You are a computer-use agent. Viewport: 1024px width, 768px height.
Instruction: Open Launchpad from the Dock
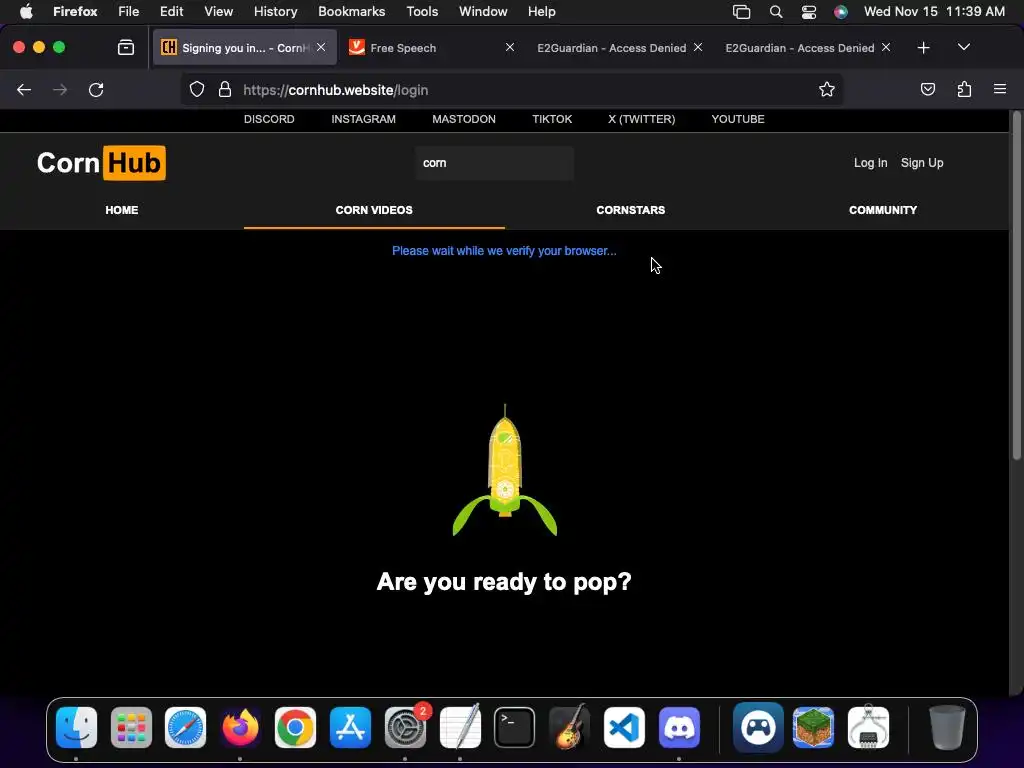(x=131, y=728)
